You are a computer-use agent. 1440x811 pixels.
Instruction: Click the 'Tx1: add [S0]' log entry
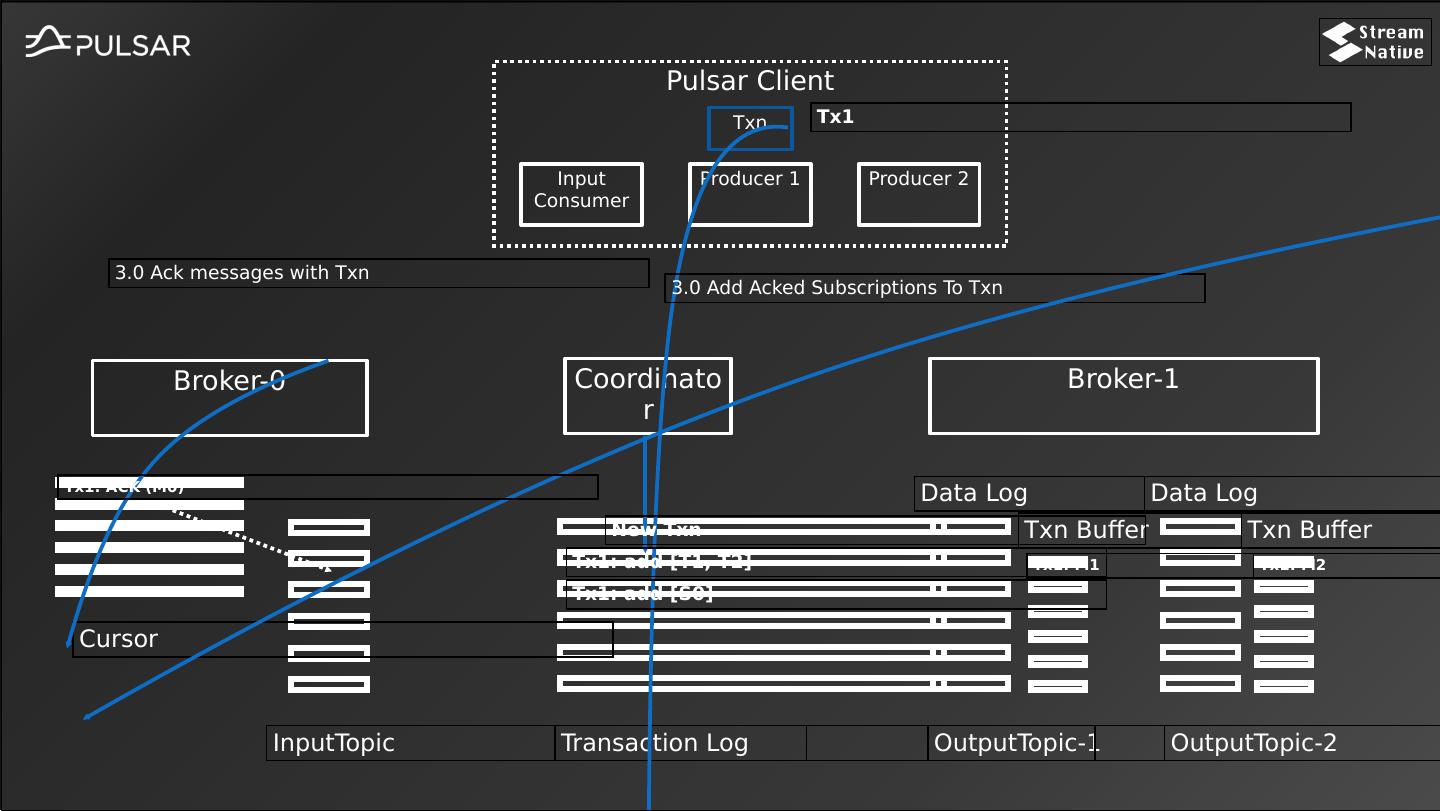click(644, 593)
